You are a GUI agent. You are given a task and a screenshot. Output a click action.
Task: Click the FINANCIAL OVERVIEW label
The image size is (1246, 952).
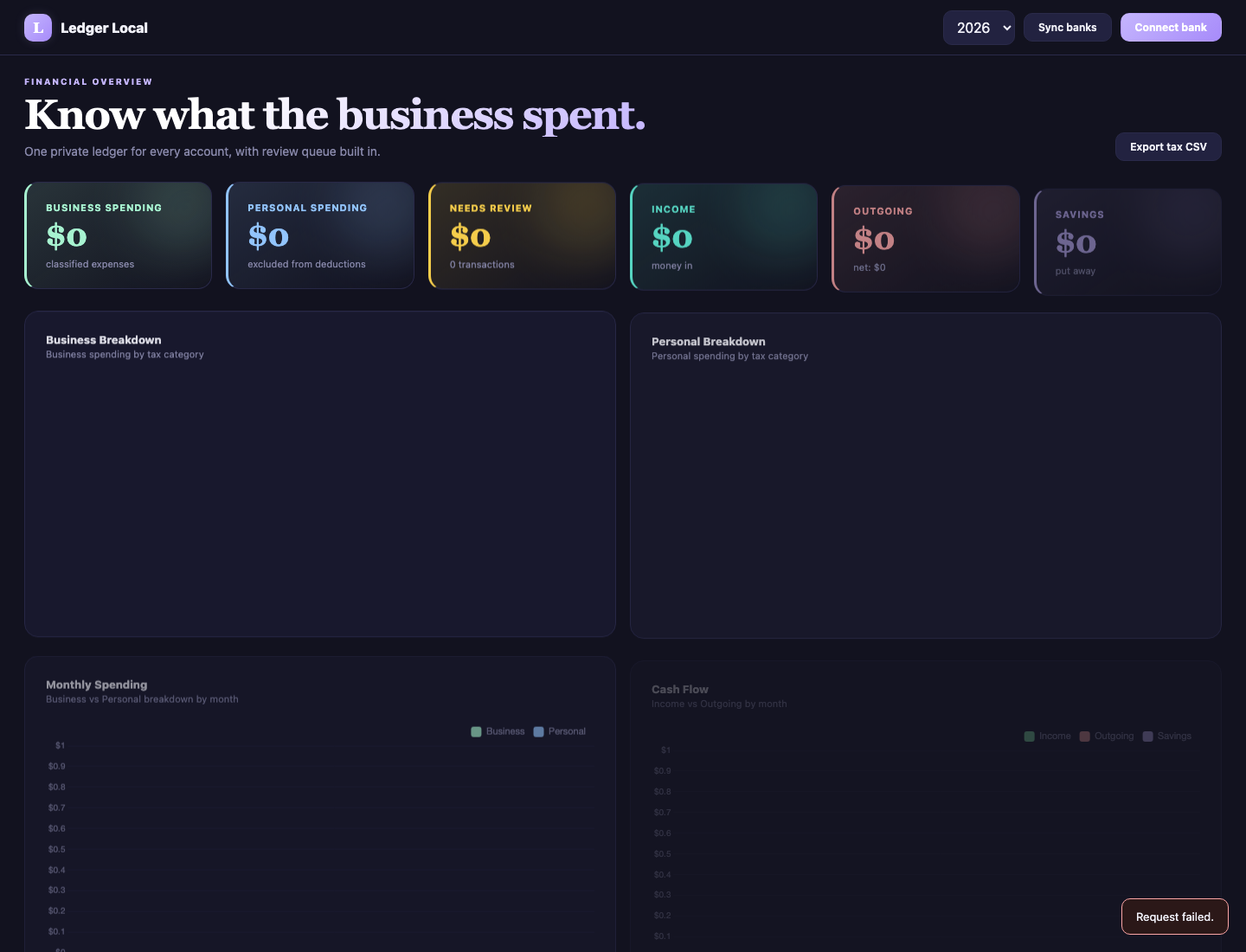pyautogui.click(x=88, y=82)
